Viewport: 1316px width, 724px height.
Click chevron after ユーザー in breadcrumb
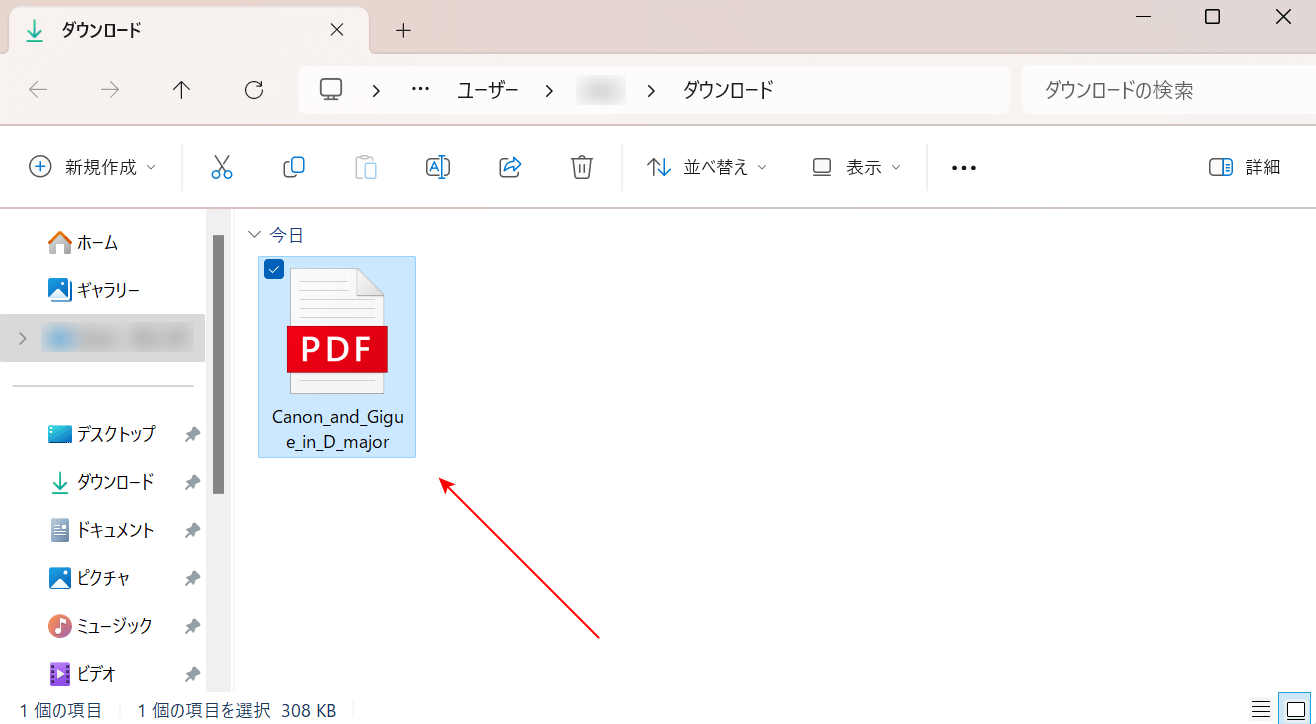549,90
